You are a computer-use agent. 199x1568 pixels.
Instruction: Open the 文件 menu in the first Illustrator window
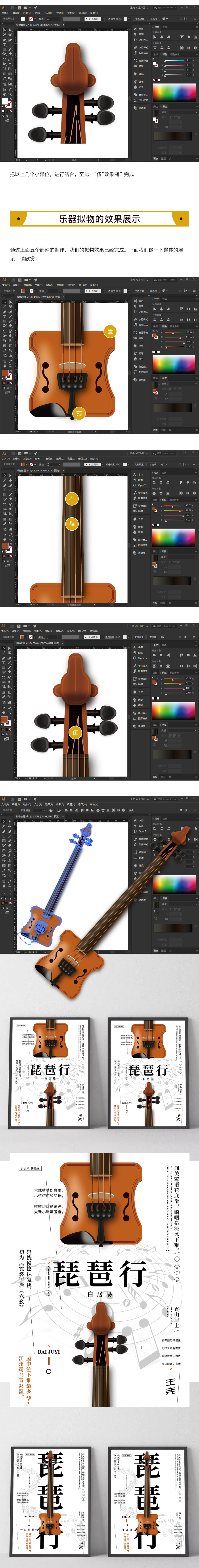[x=6, y=13]
